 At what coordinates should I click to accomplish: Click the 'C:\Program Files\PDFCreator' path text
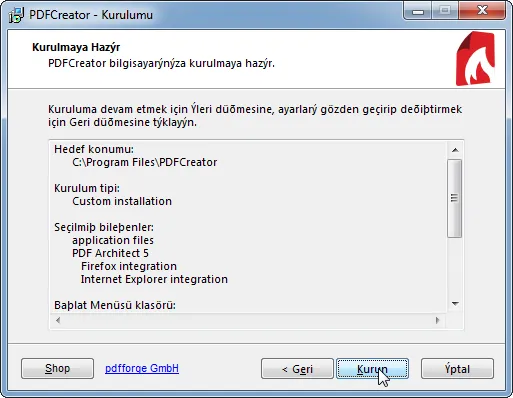coord(145,162)
